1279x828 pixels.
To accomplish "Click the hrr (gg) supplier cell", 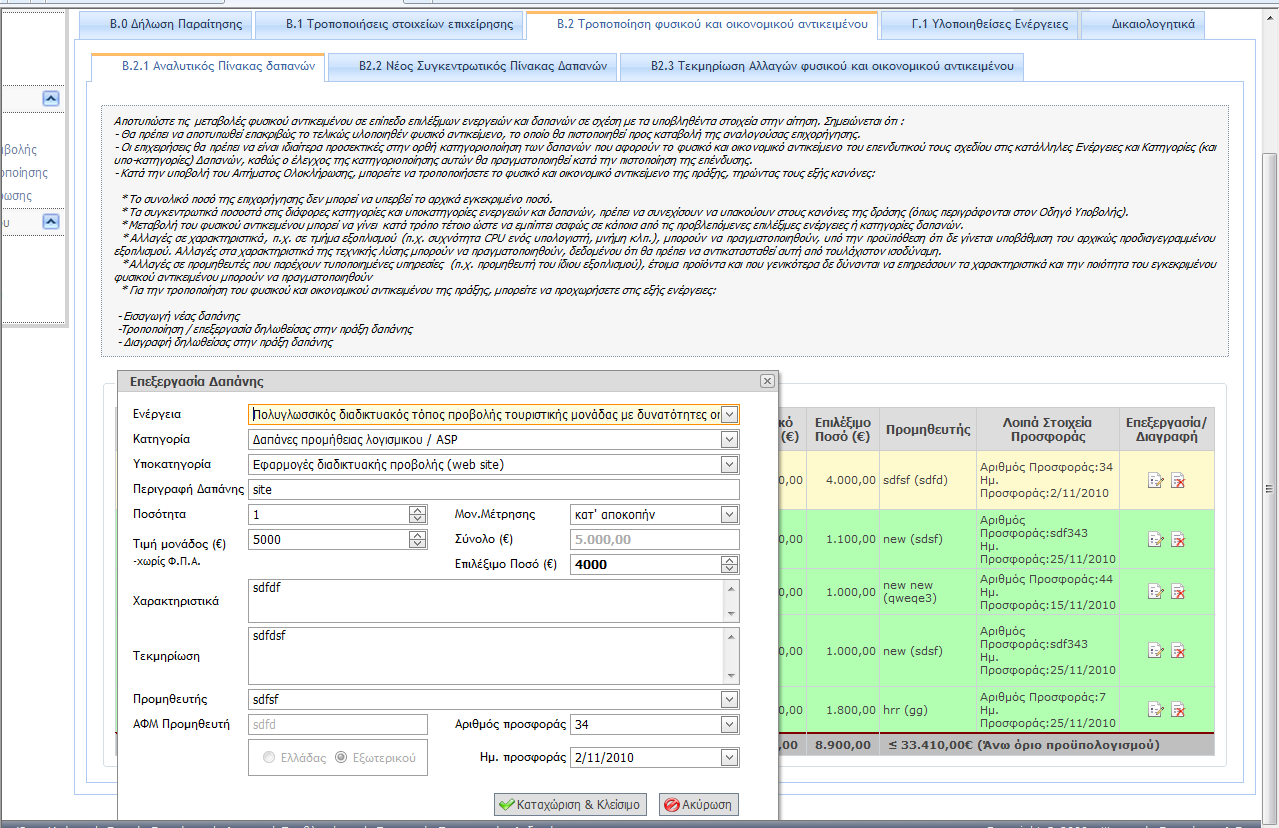I will coord(927,710).
